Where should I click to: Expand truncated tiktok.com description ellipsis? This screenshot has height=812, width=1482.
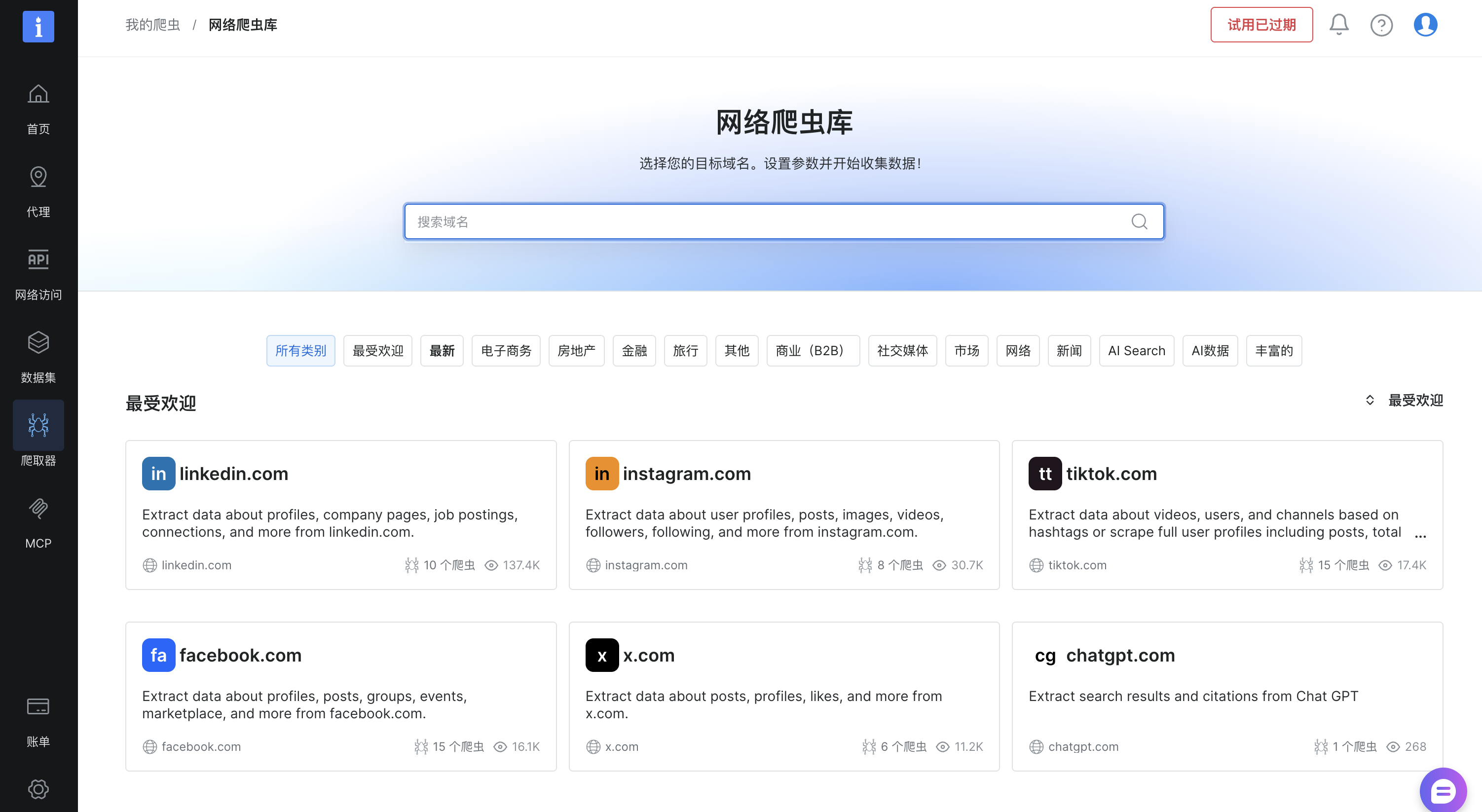point(1420,535)
